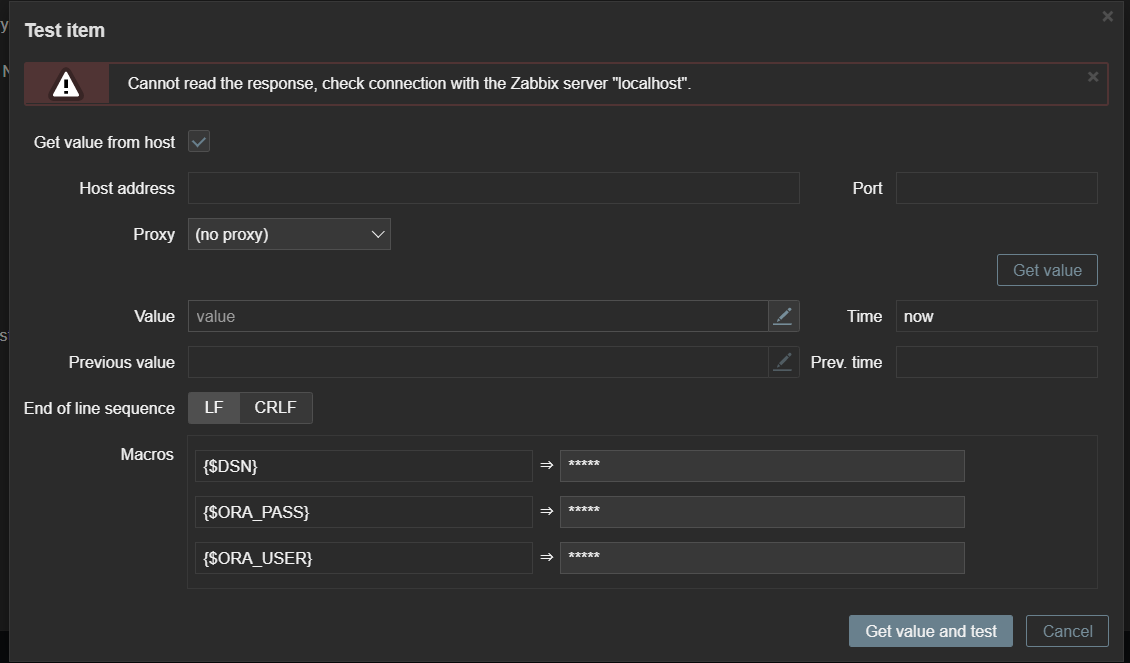Open the Proxy dropdown
The height and width of the screenshot is (663, 1130).
coord(289,234)
